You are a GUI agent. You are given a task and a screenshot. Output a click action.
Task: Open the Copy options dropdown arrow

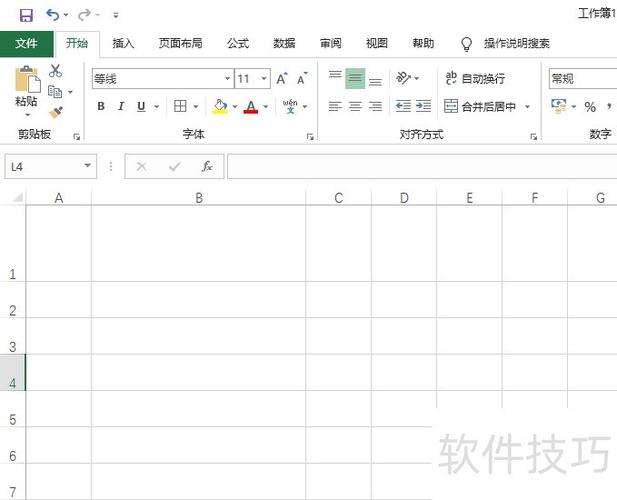coord(70,92)
